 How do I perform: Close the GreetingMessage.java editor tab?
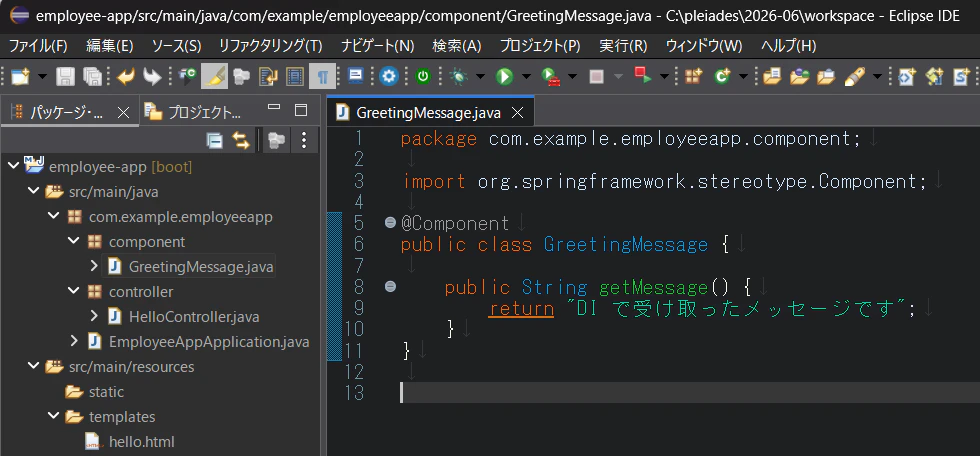coord(518,113)
